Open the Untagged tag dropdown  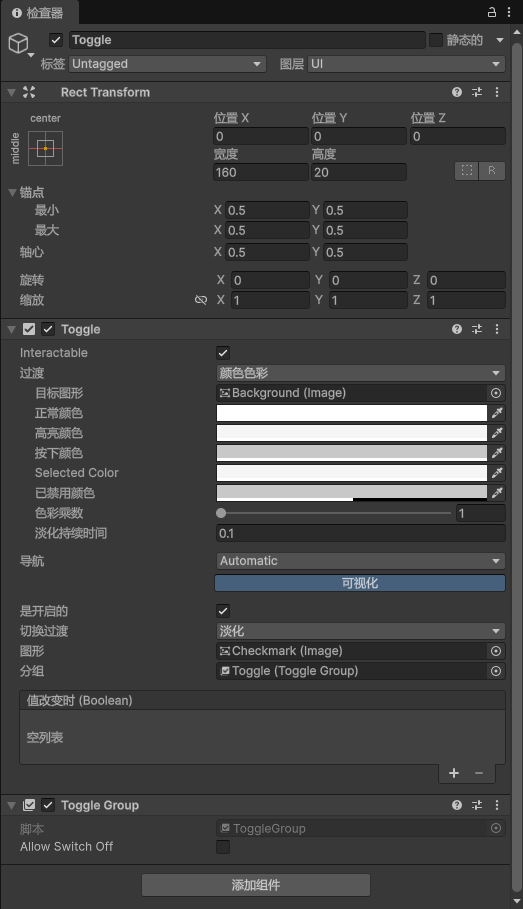[167, 64]
